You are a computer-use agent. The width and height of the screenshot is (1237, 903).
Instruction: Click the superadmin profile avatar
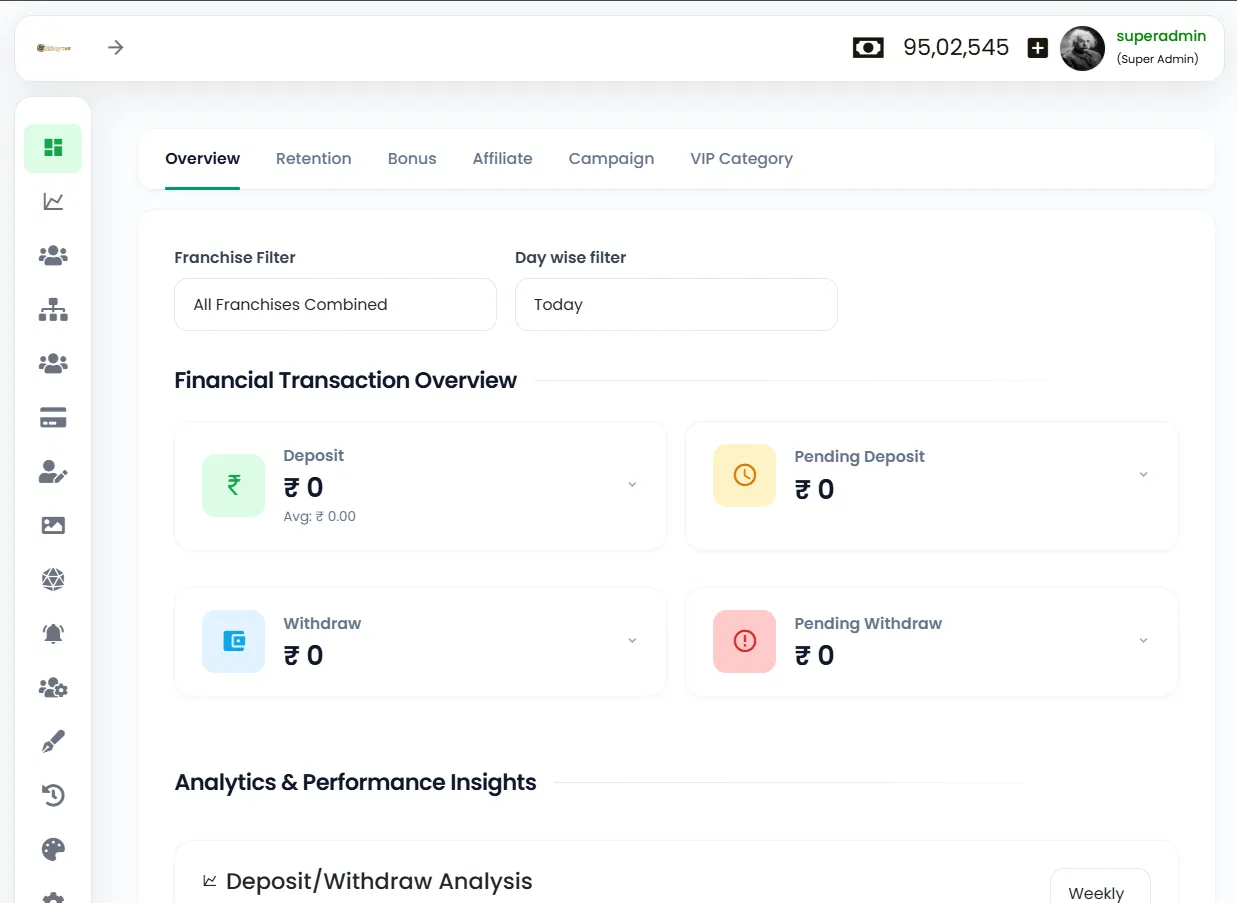(x=1082, y=48)
